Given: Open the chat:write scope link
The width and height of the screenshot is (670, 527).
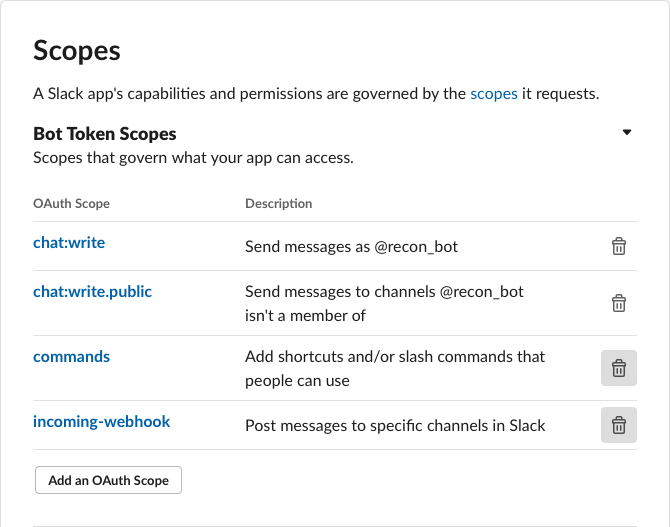Looking at the screenshot, I should (69, 243).
